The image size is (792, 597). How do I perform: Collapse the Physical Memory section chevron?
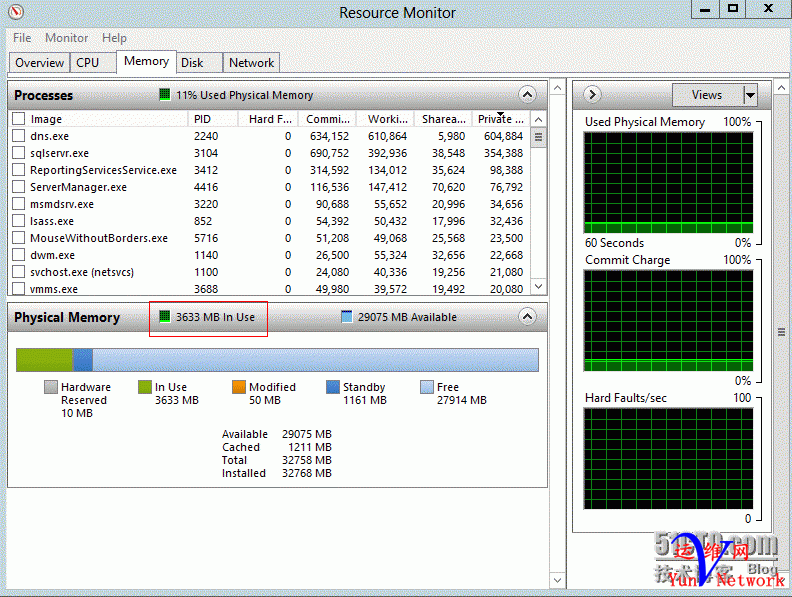(x=527, y=317)
